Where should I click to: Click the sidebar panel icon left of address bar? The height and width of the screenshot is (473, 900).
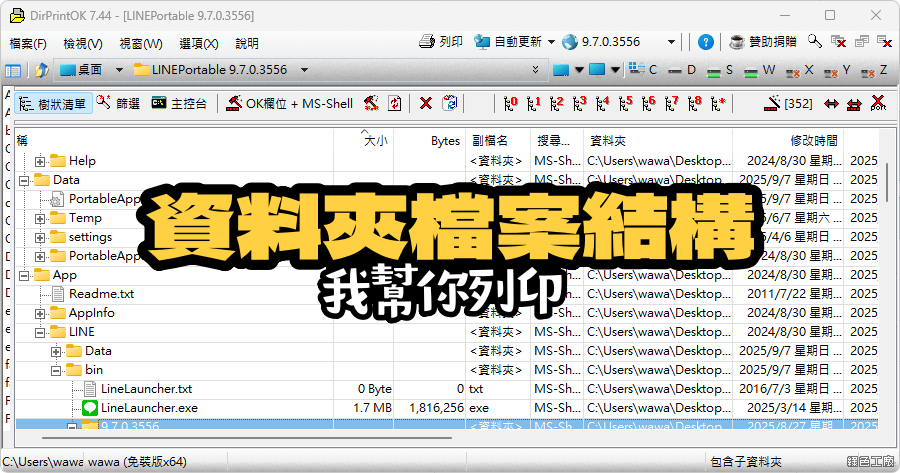pos(13,71)
